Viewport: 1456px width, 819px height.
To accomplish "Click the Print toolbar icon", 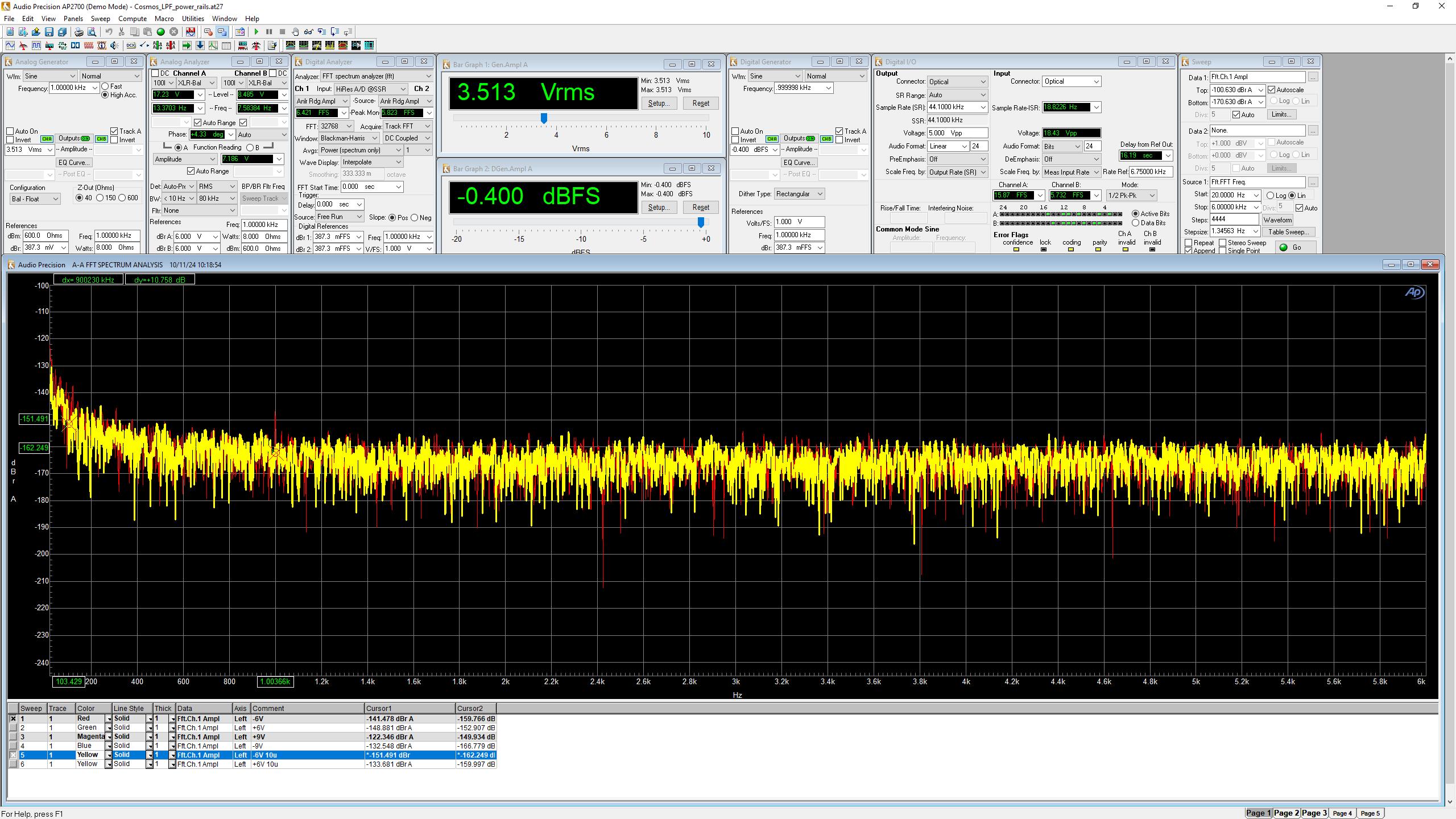I will tap(79, 32).
